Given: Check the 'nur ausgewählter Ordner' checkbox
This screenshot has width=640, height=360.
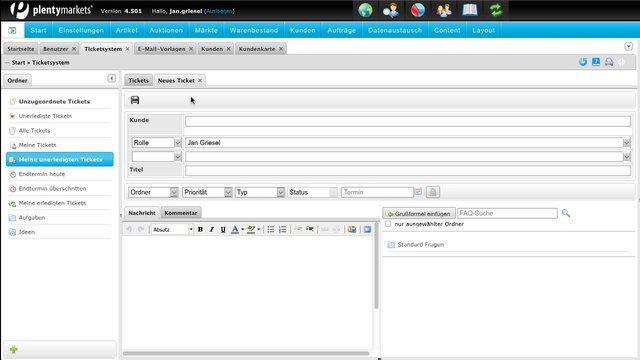Looking at the screenshot, I should (x=388, y=224).
